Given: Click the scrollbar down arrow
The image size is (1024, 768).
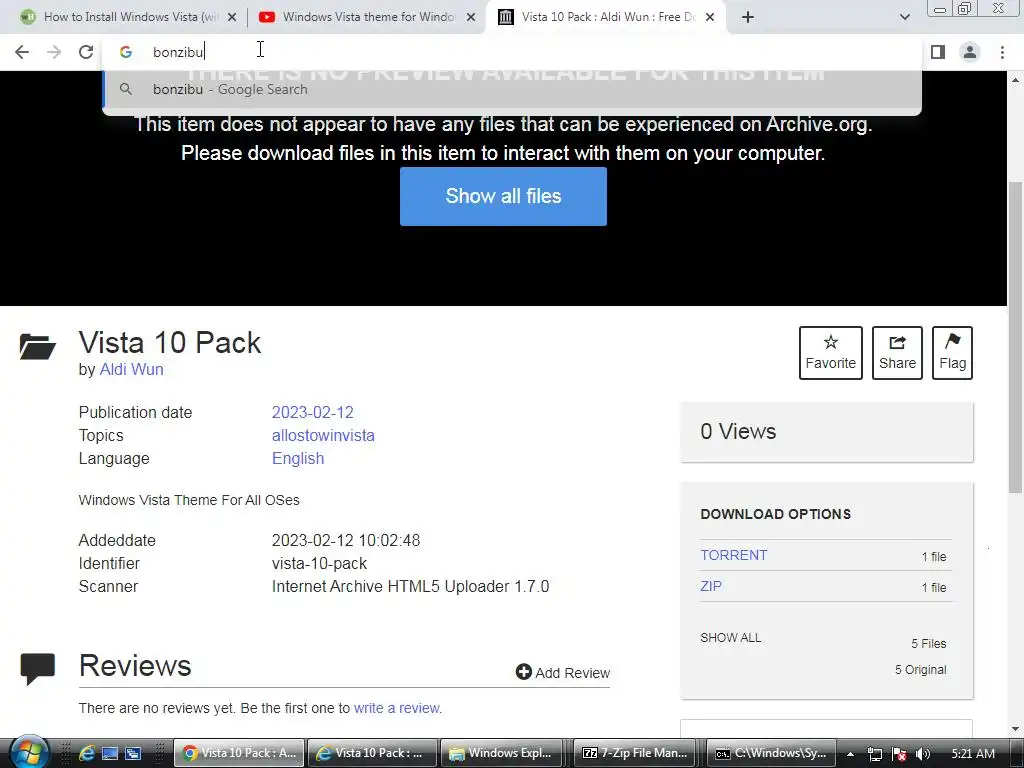Looking at the screenshot, I should [x=1015, y=729].
